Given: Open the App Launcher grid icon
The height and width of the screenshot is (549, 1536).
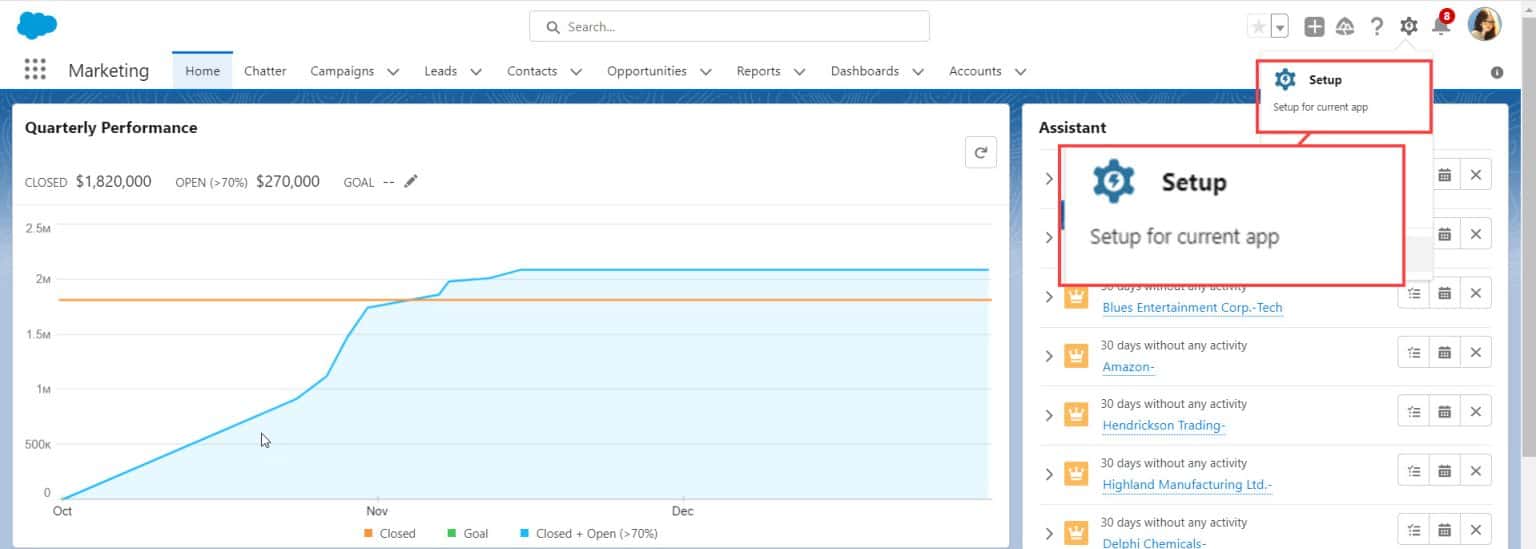Looking at the screenshot, I should tap(35, 70).
